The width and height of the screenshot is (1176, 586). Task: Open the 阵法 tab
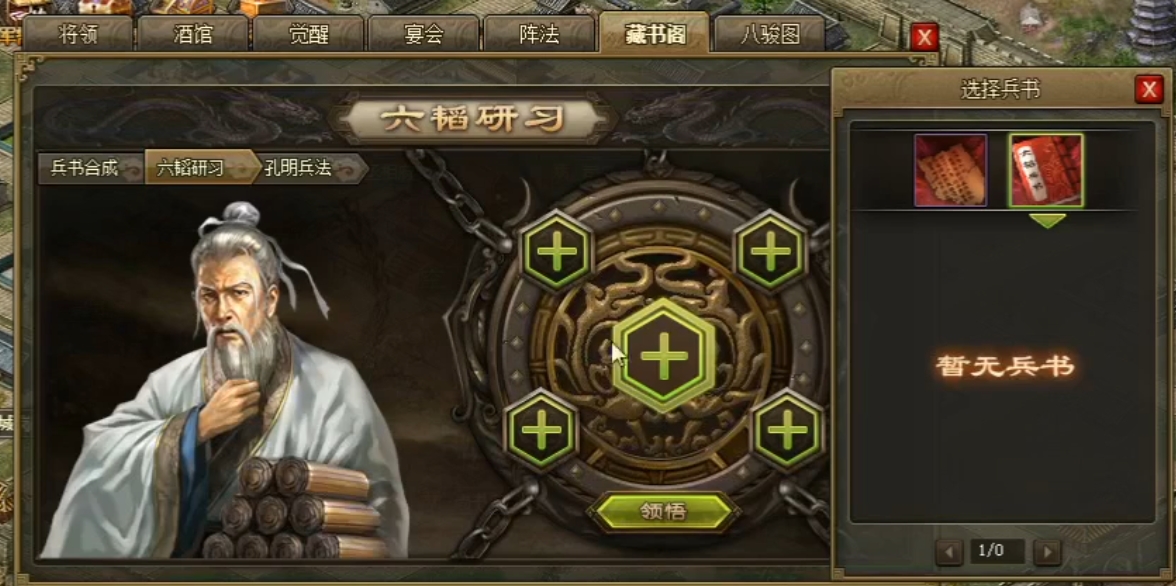click(x=539, y=35)
